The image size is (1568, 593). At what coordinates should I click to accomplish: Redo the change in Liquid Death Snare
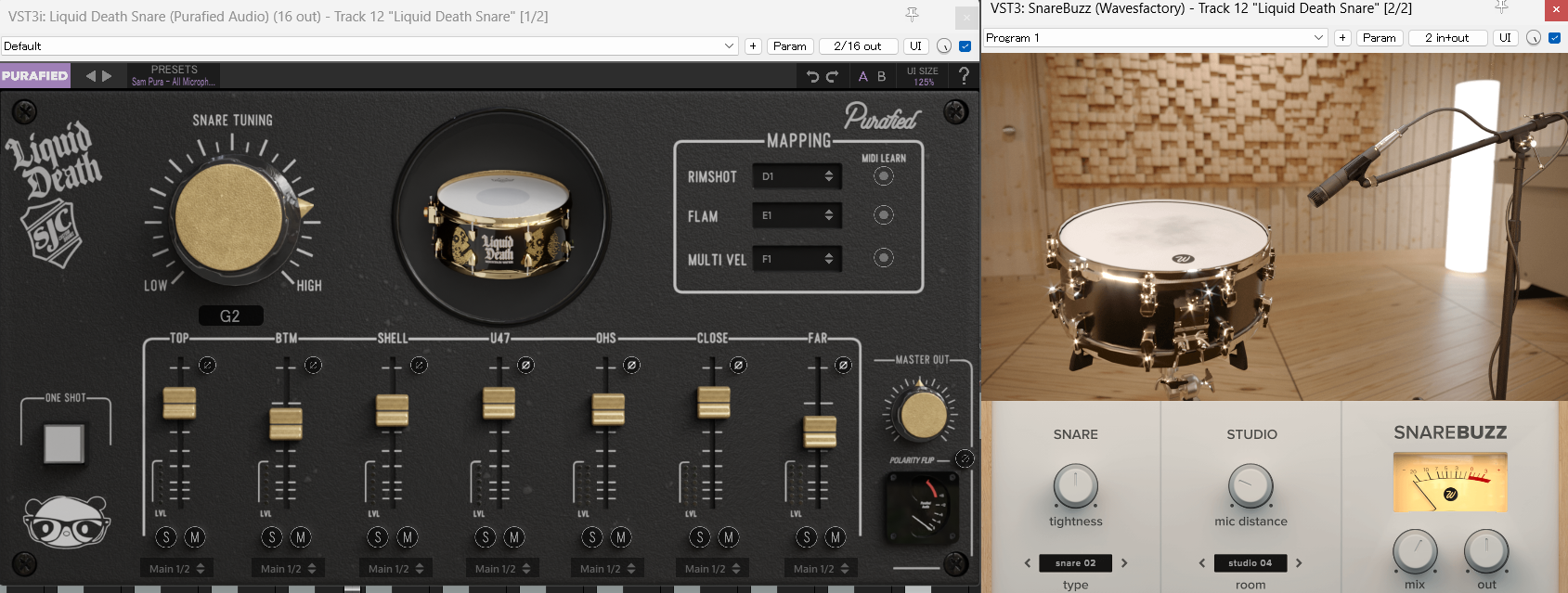click(832, 76)
